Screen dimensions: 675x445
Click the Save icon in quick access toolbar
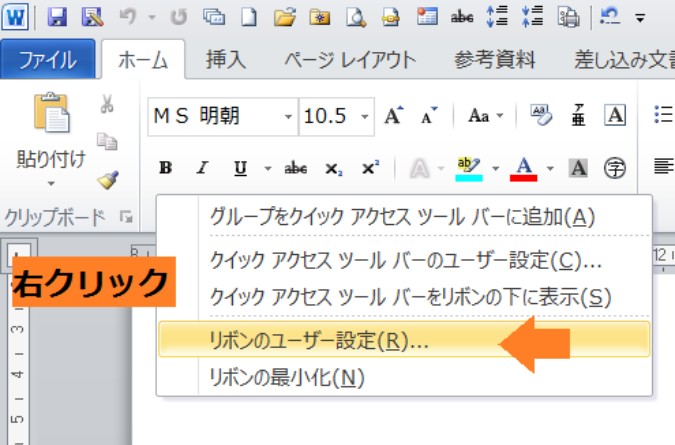(x=57, y=16)
